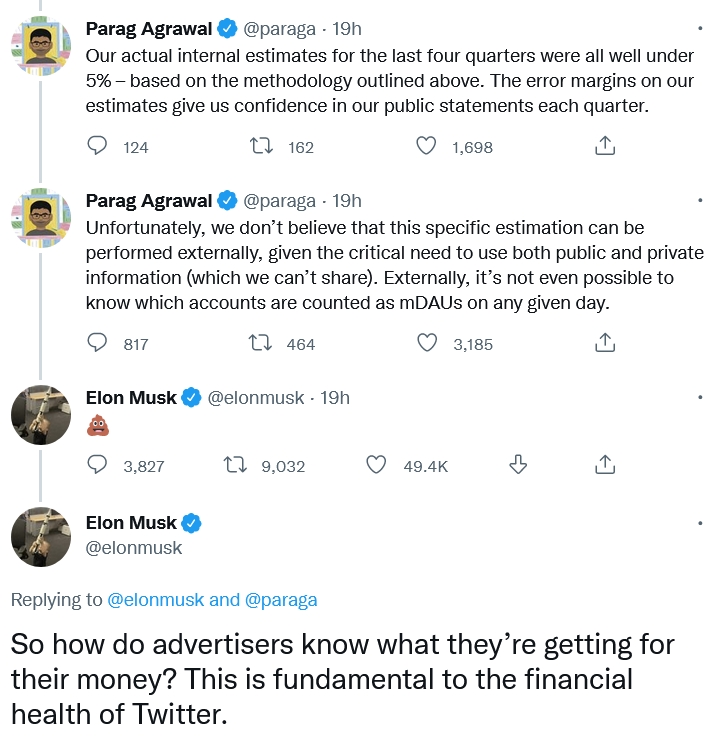Share Parag's internal estimates tweet
This screenshot has height=742, width=705.
(x=605, y=146)
